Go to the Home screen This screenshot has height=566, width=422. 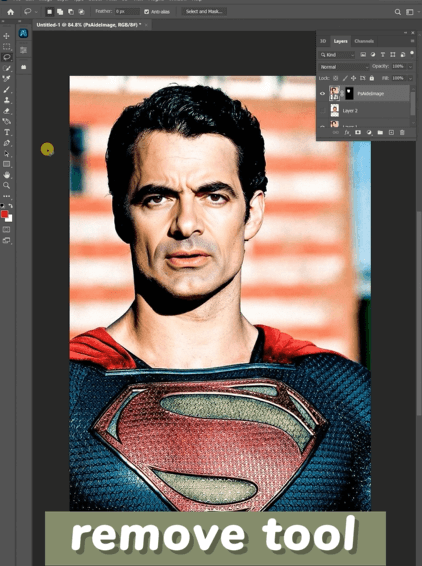pos(10,12)
